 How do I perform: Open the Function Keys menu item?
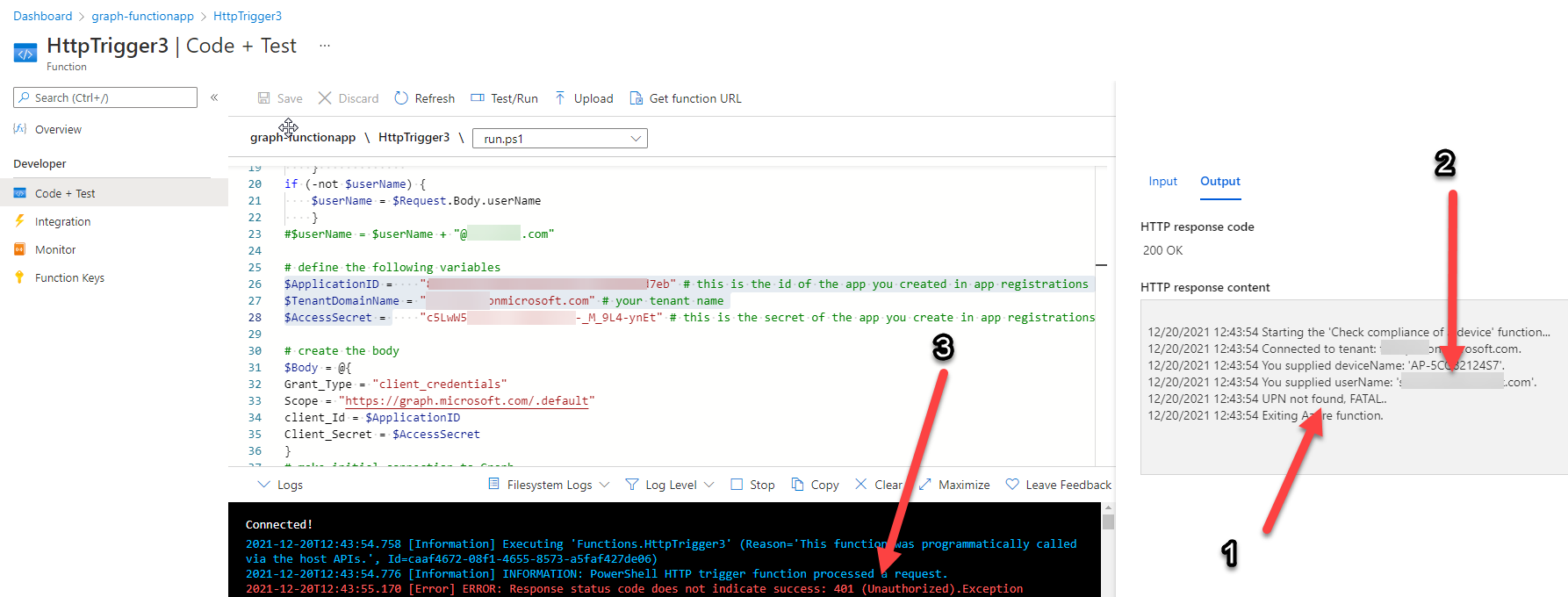(x=69, y=277)
